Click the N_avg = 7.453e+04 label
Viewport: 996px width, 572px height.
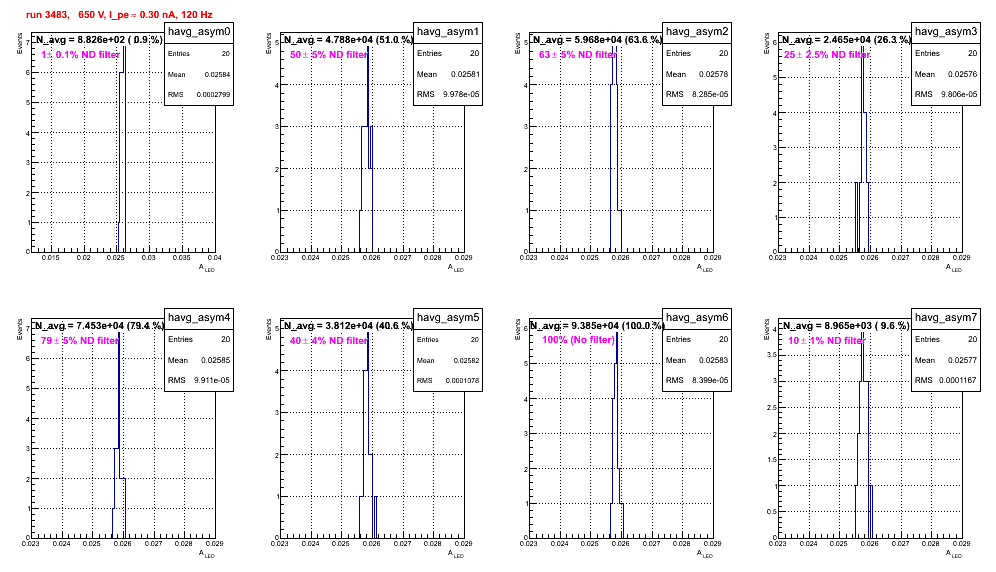99,325
